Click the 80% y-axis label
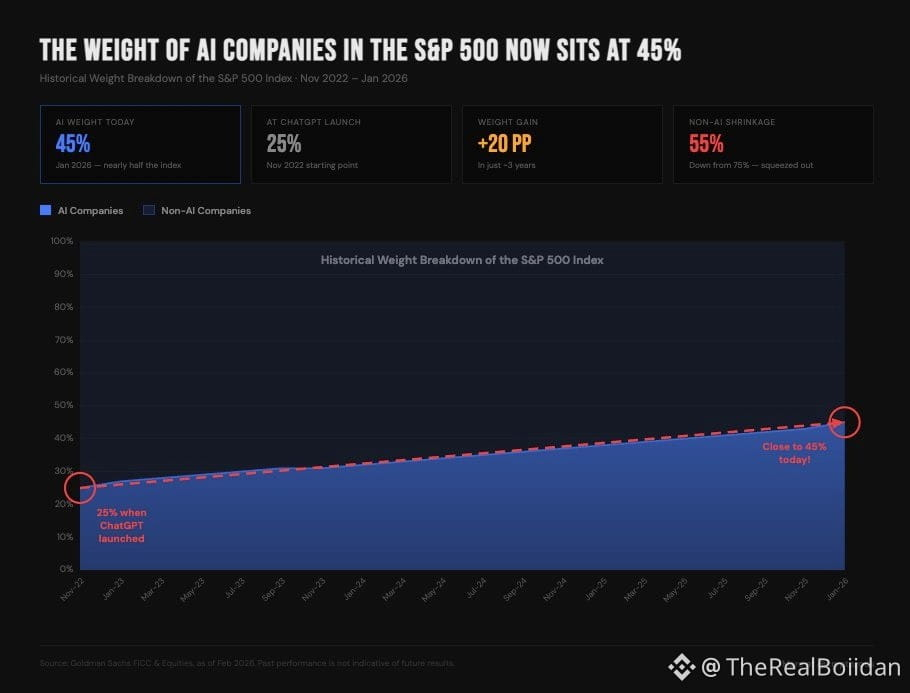 64,307
